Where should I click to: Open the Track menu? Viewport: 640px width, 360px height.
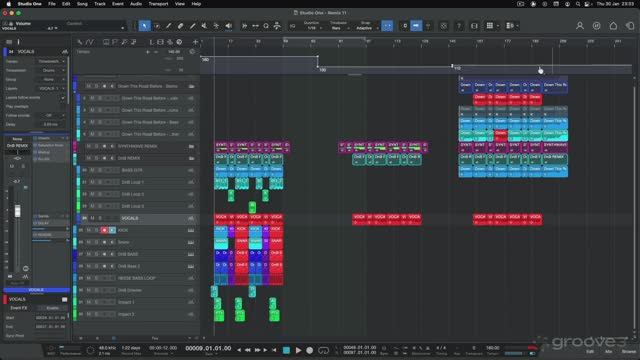tap(100, 4)
